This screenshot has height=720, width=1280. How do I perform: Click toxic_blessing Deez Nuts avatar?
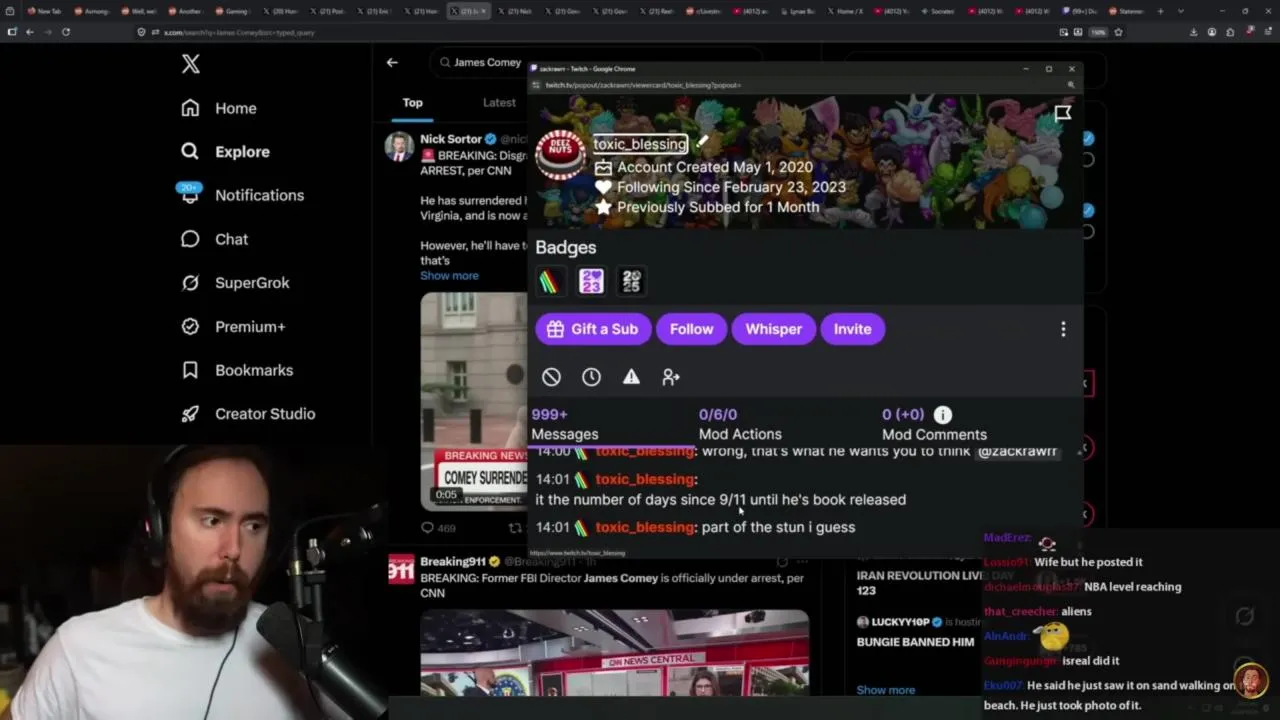click(560, 155)
